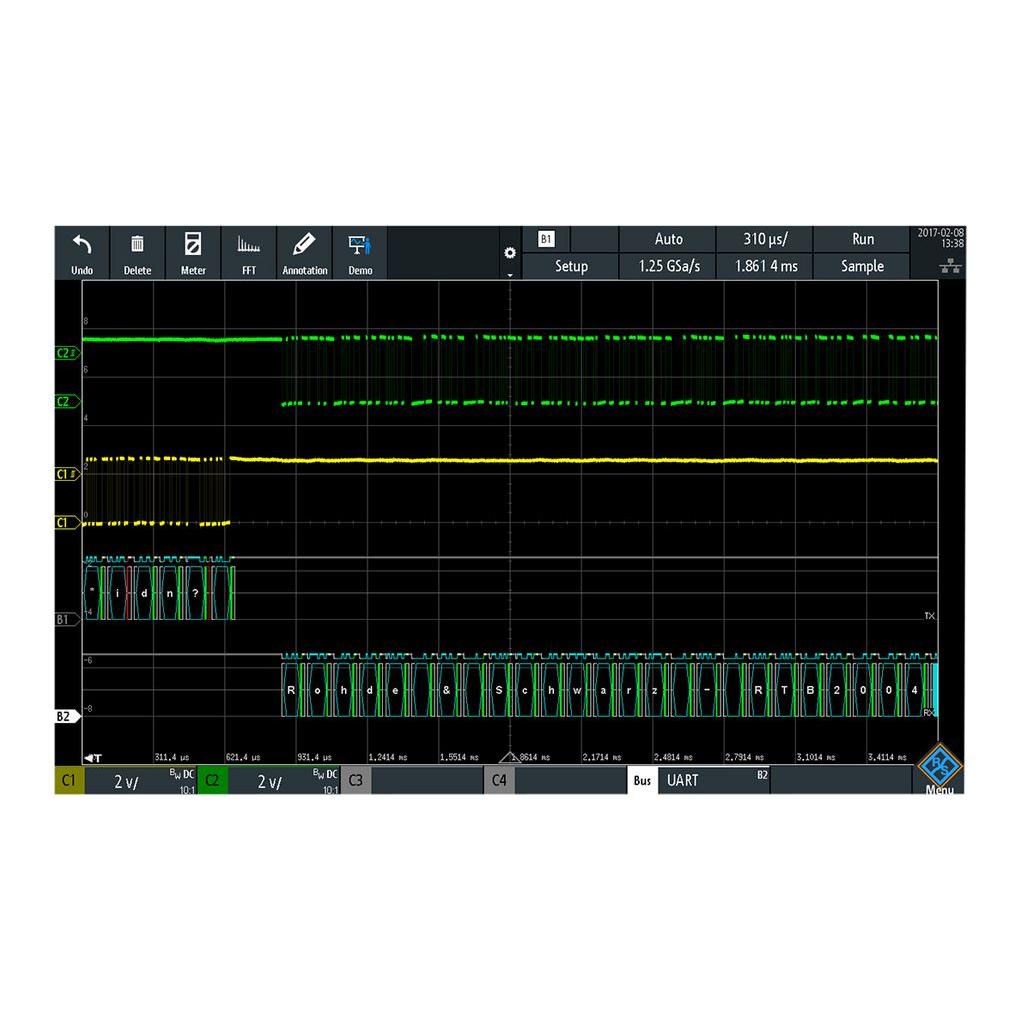Click the 1.25 GSa/s sample rate
Image resolution: width=1020 pixels, height=1020 pixels.
pyautogui.click(x=668, y=266)
